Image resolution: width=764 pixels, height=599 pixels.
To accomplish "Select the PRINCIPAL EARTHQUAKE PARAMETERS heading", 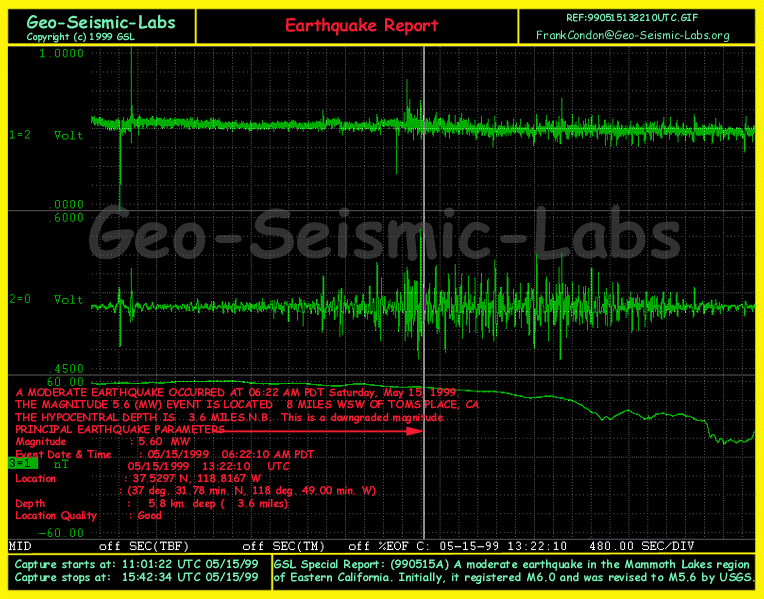I will pos(120,429).
